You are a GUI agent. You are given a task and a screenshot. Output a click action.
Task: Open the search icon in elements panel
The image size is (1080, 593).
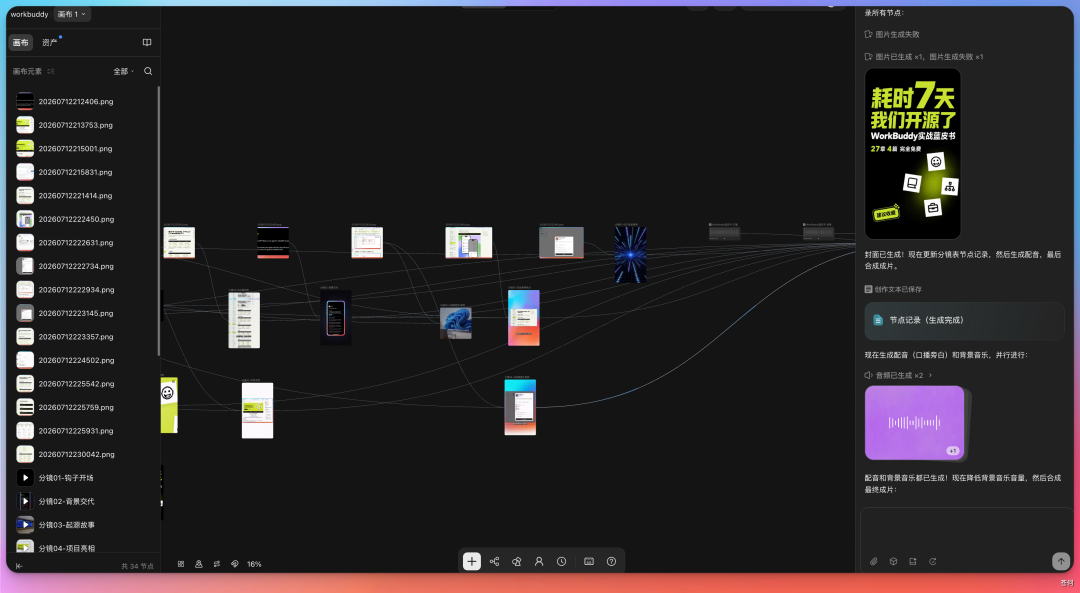tap(148, 71)
